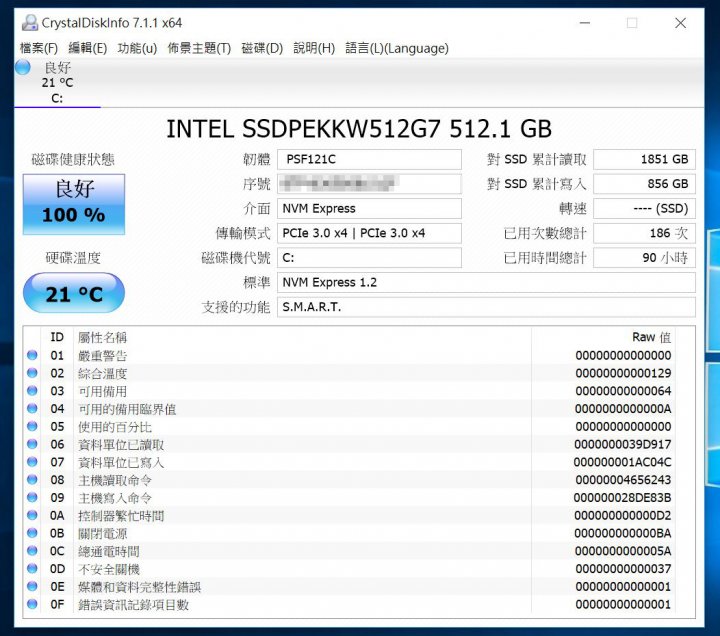Image resolution: width=720 pixels, height=636 pixels.
Task: Click raw value 000000000005A
Action: pyautogui.click(x=623, y=551)
